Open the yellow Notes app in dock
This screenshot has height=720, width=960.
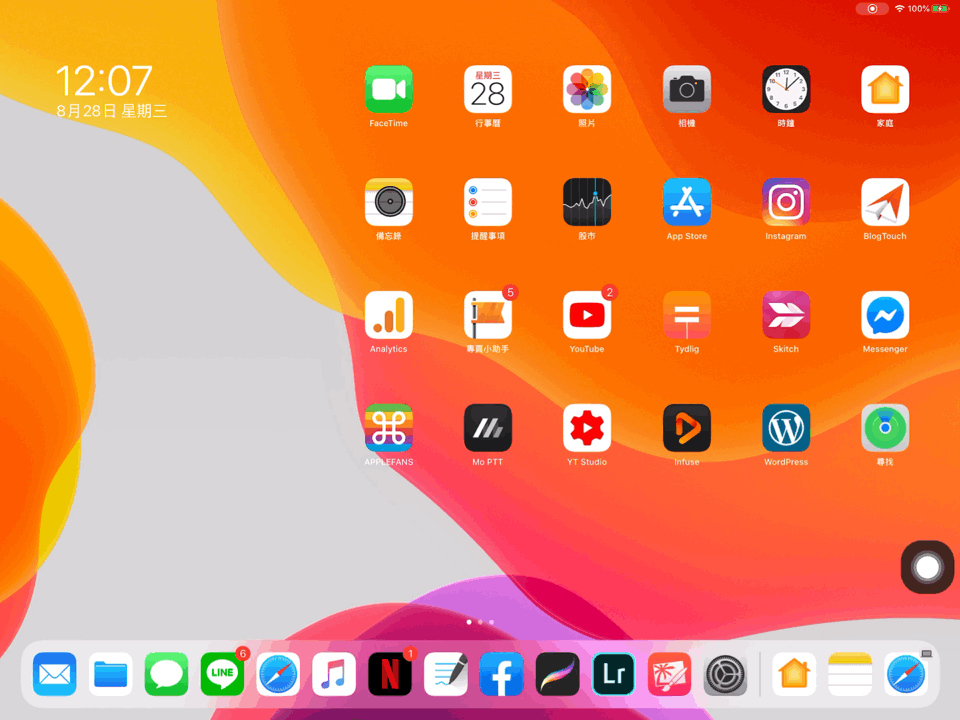pos(850,674)
